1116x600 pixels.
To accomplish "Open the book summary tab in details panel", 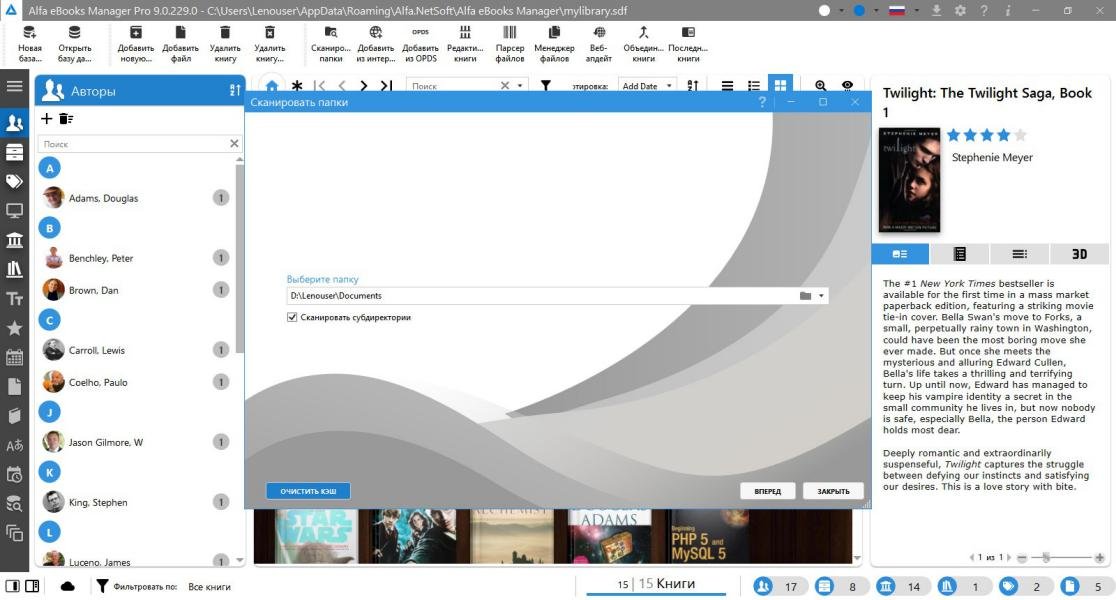I will 900,254.
